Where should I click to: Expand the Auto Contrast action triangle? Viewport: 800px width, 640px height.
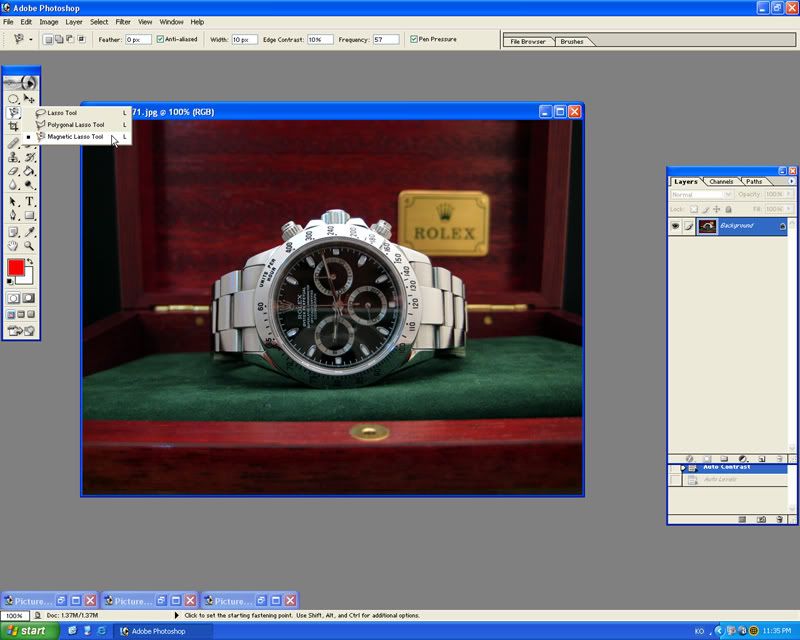(x=684, y=468)
